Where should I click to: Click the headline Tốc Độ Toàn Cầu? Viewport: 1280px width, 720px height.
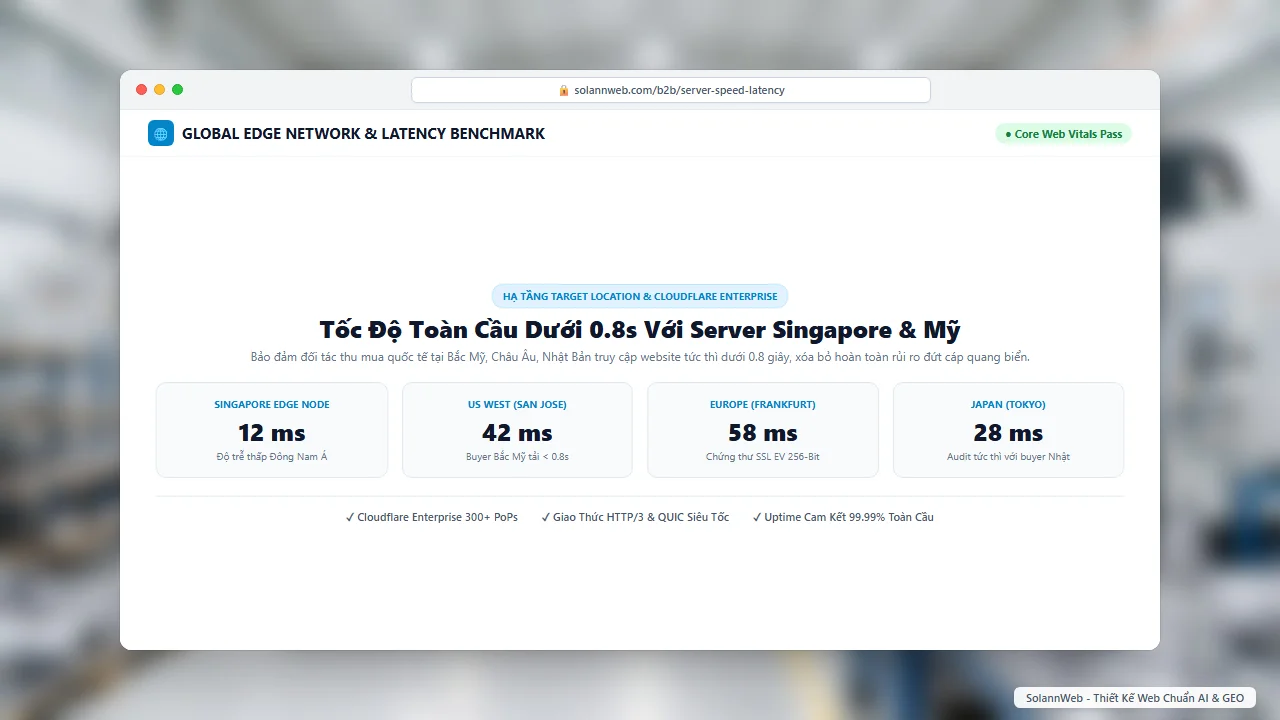[x=640, y=330]
